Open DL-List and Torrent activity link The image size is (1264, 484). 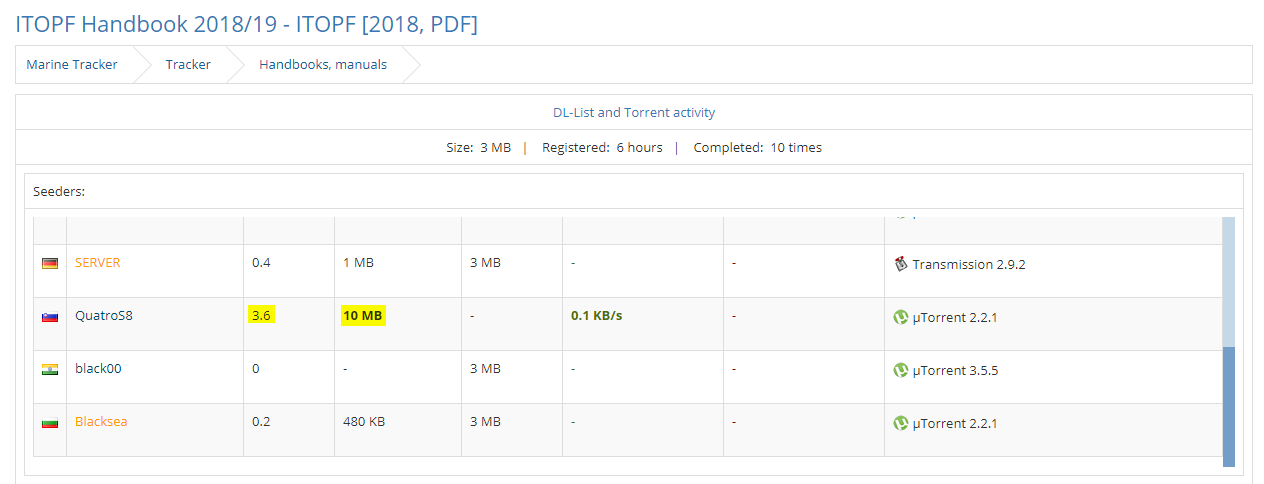[x=634, y=113]
